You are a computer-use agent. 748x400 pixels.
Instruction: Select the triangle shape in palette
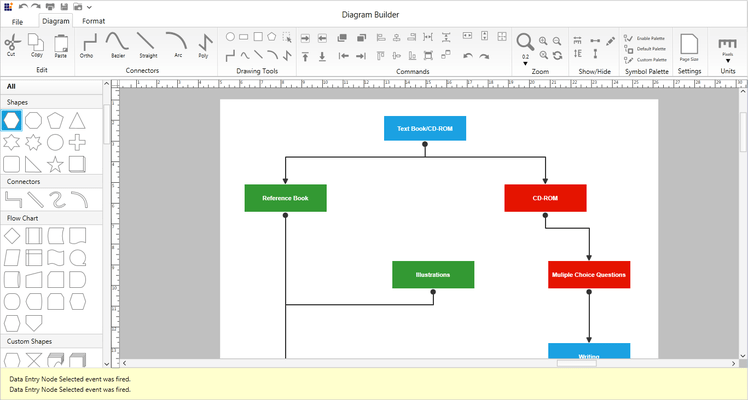[77, 121]
